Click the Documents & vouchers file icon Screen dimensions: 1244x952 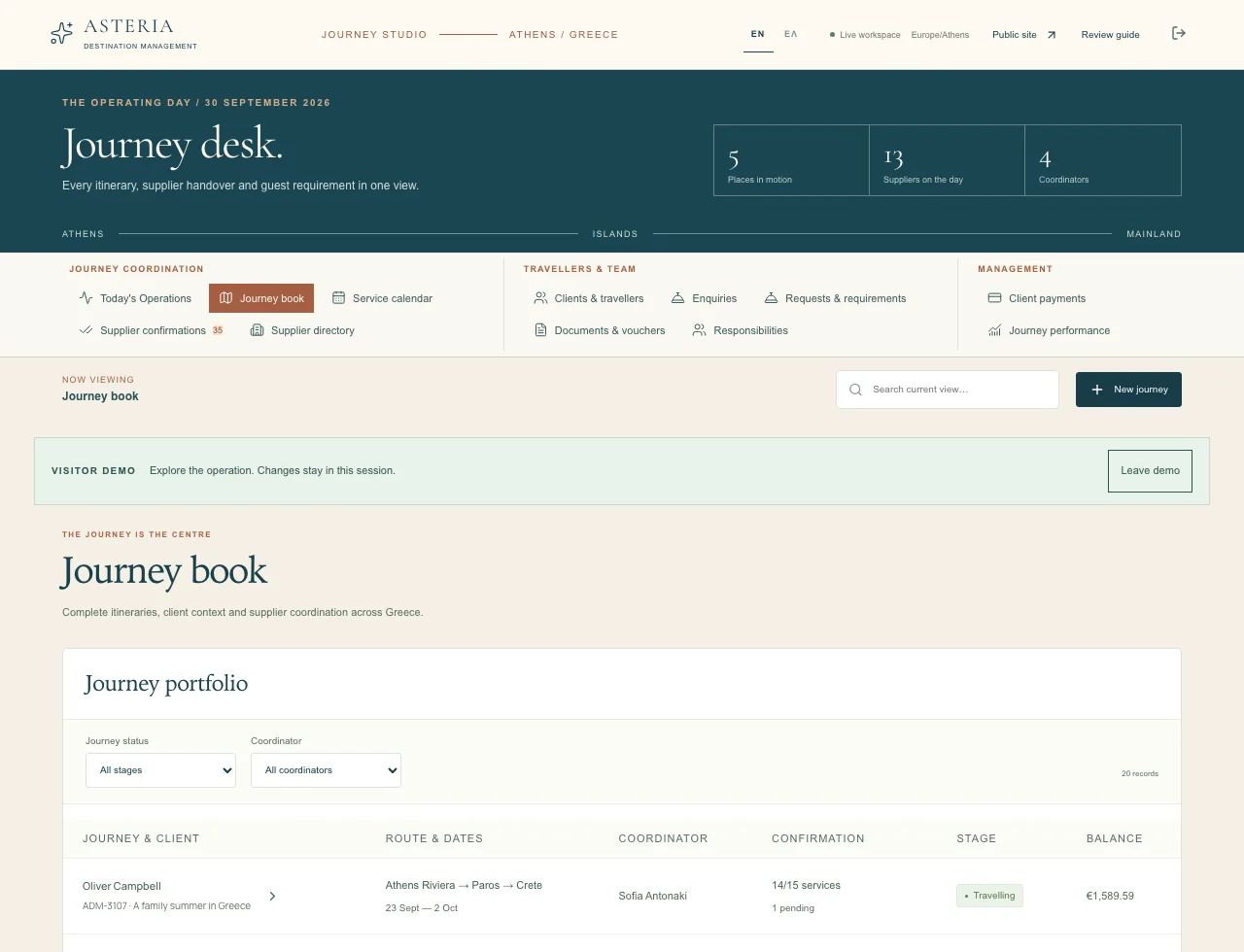coord(541,330)
